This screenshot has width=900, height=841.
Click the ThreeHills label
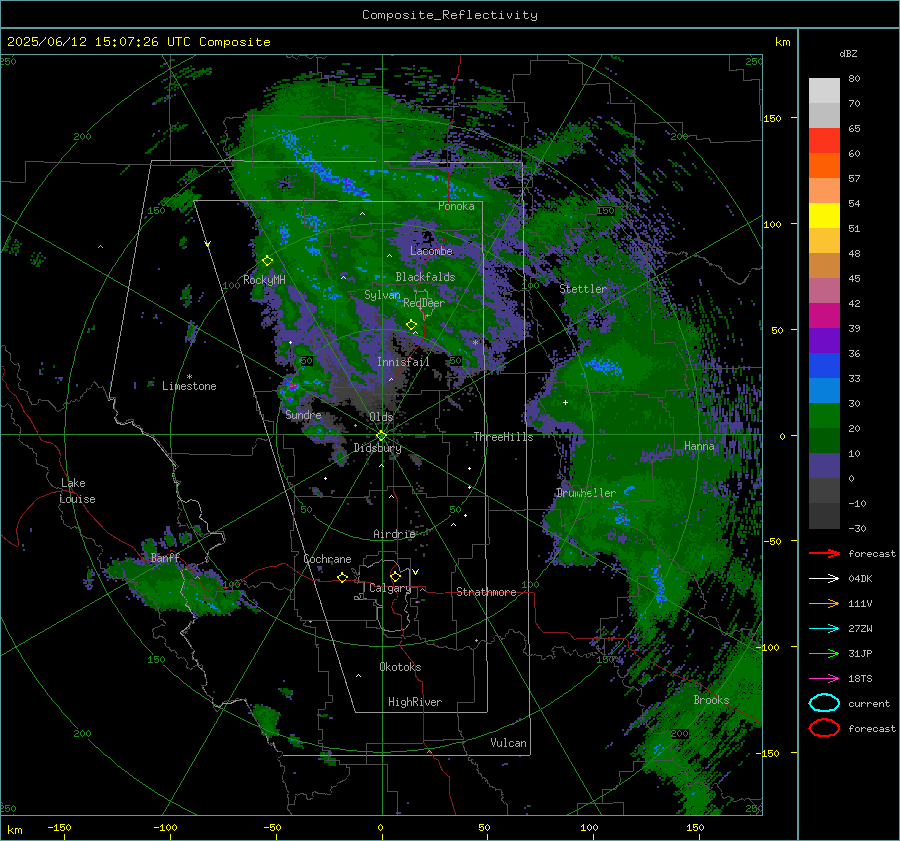pos(503,437)
